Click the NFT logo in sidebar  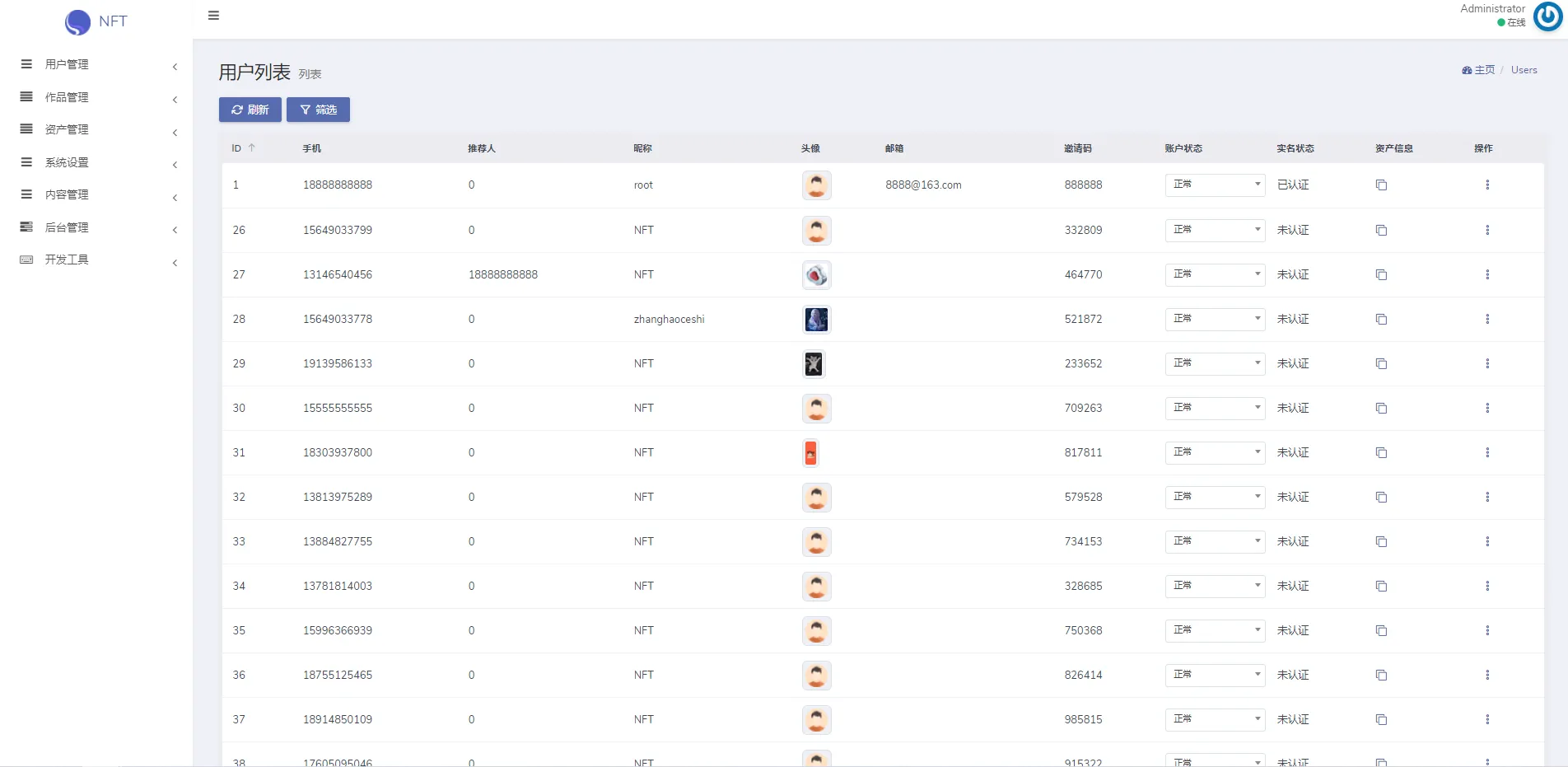click(96, 21)
